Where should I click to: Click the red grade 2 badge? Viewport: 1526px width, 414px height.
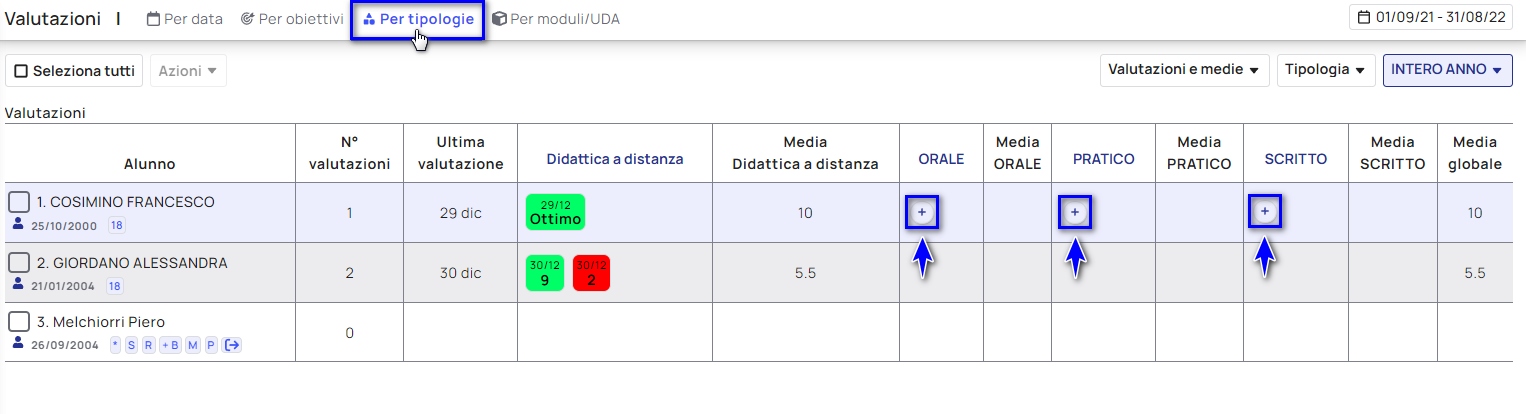click(x=591, y=273)
